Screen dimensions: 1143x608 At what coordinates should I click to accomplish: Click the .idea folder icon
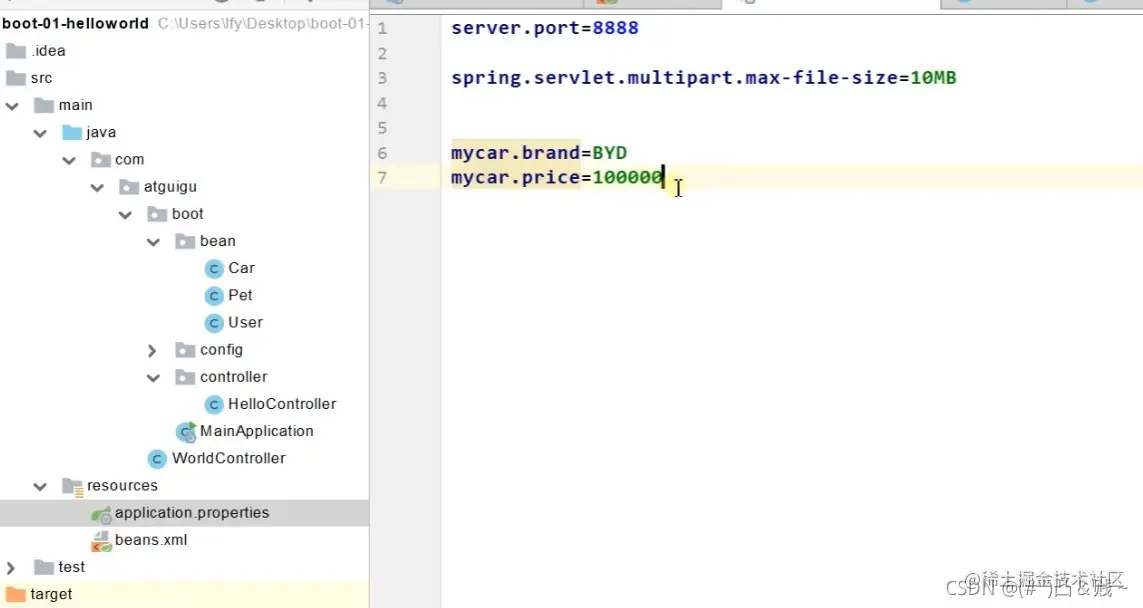[x=16, y=50]
